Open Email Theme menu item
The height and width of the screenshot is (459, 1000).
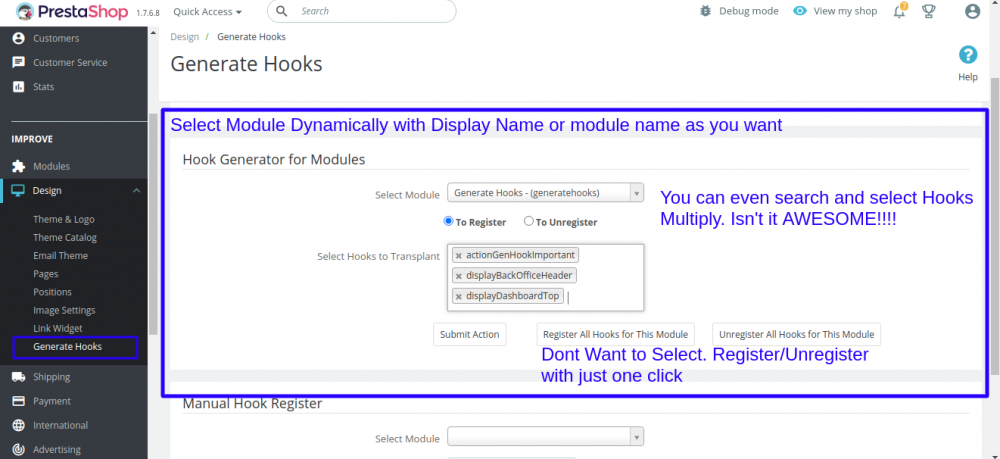(x=61, y=256)
